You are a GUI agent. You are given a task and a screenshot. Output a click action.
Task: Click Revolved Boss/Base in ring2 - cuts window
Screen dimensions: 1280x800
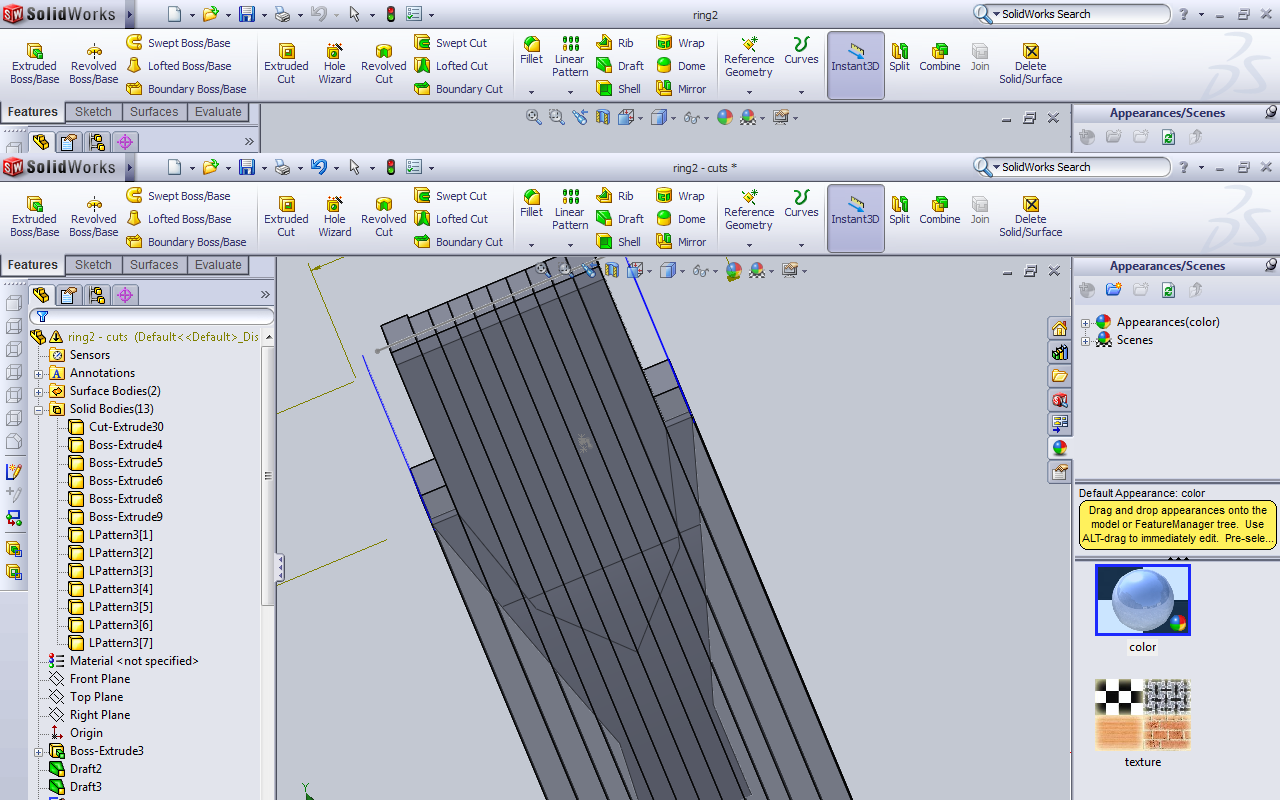coord(94,216)
